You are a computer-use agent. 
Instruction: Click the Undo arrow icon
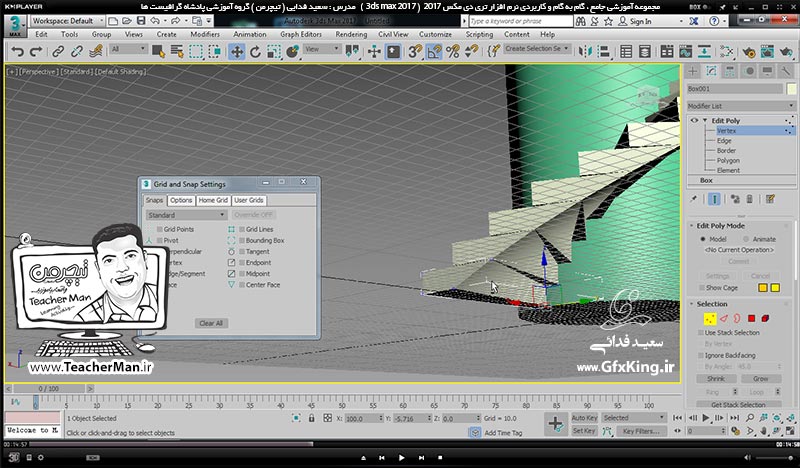(17, 52)
